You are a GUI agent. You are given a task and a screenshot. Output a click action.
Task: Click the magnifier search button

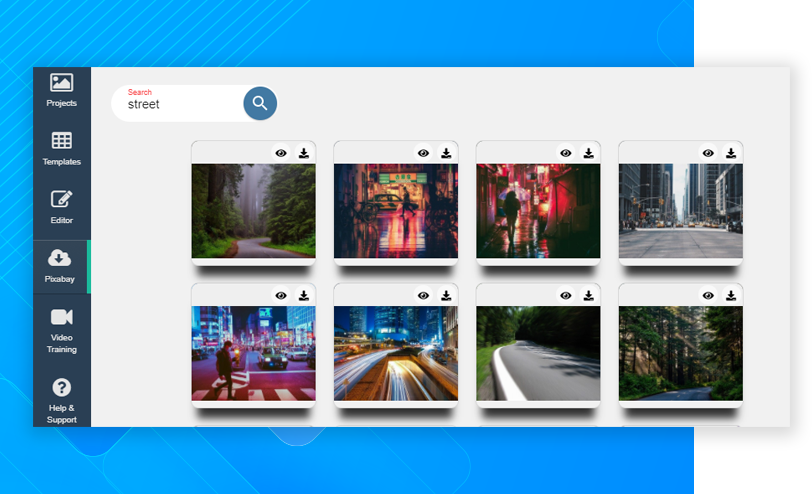(x=260, y=104)
